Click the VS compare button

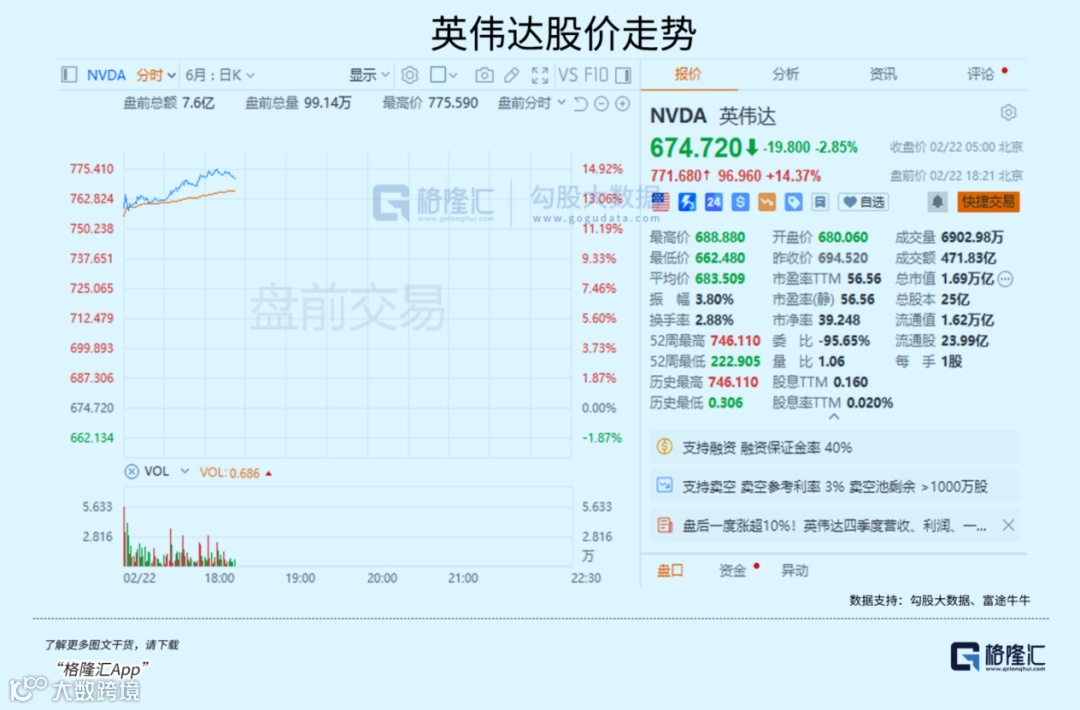pos(568,74)
